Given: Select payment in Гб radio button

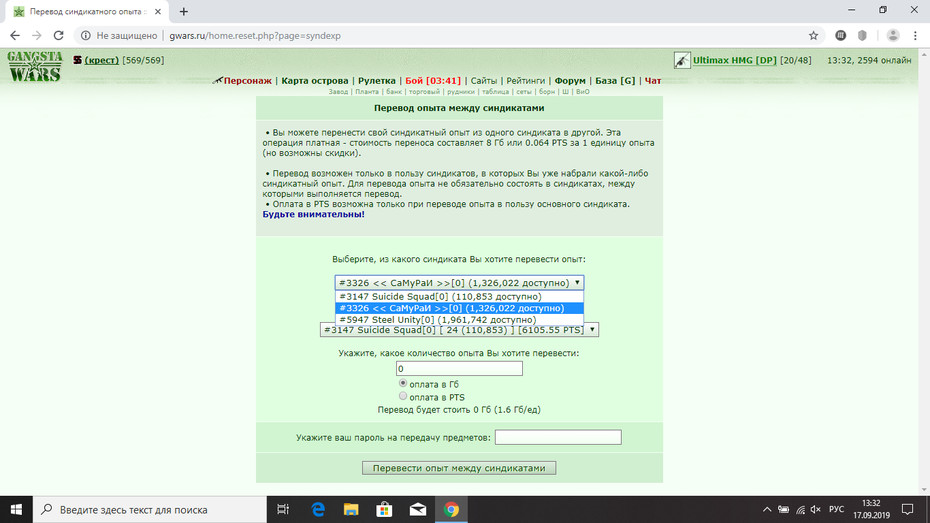Looking at the screenshot, I should click(x=403, y=384).
